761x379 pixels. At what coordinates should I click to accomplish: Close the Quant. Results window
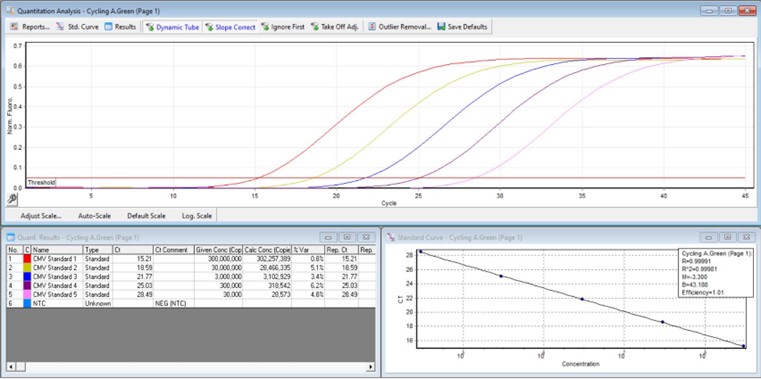(365, 237)
